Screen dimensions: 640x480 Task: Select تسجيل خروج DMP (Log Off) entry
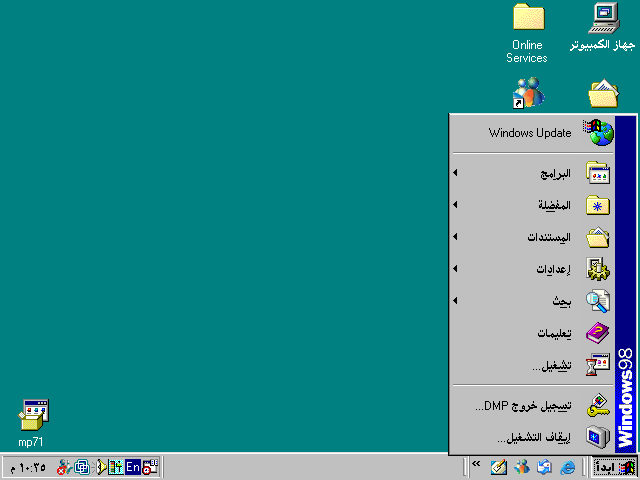tap(532, 405)
